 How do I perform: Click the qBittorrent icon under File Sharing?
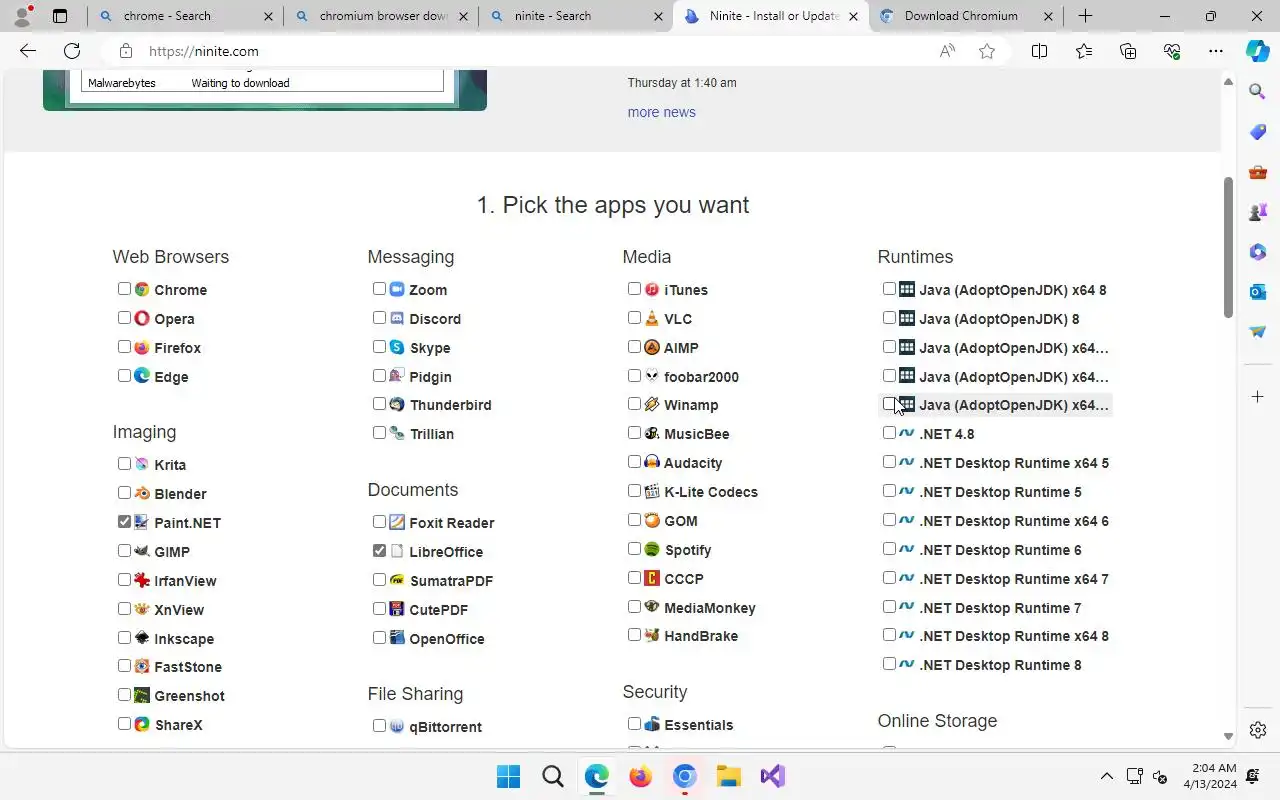click(397, 726)
